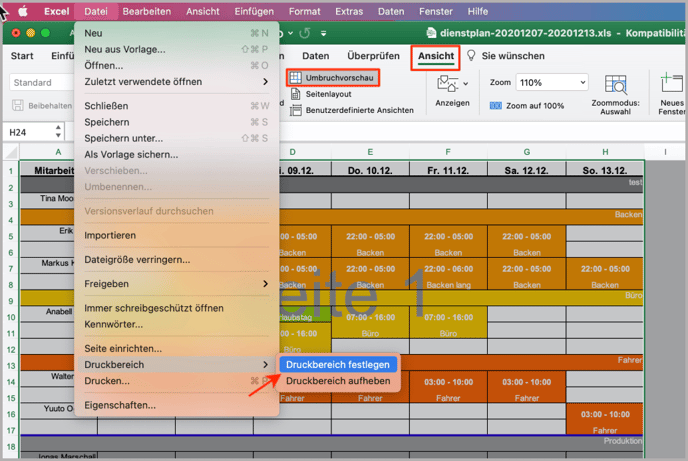Choose Dateigröße verringern...

[176, 260]
